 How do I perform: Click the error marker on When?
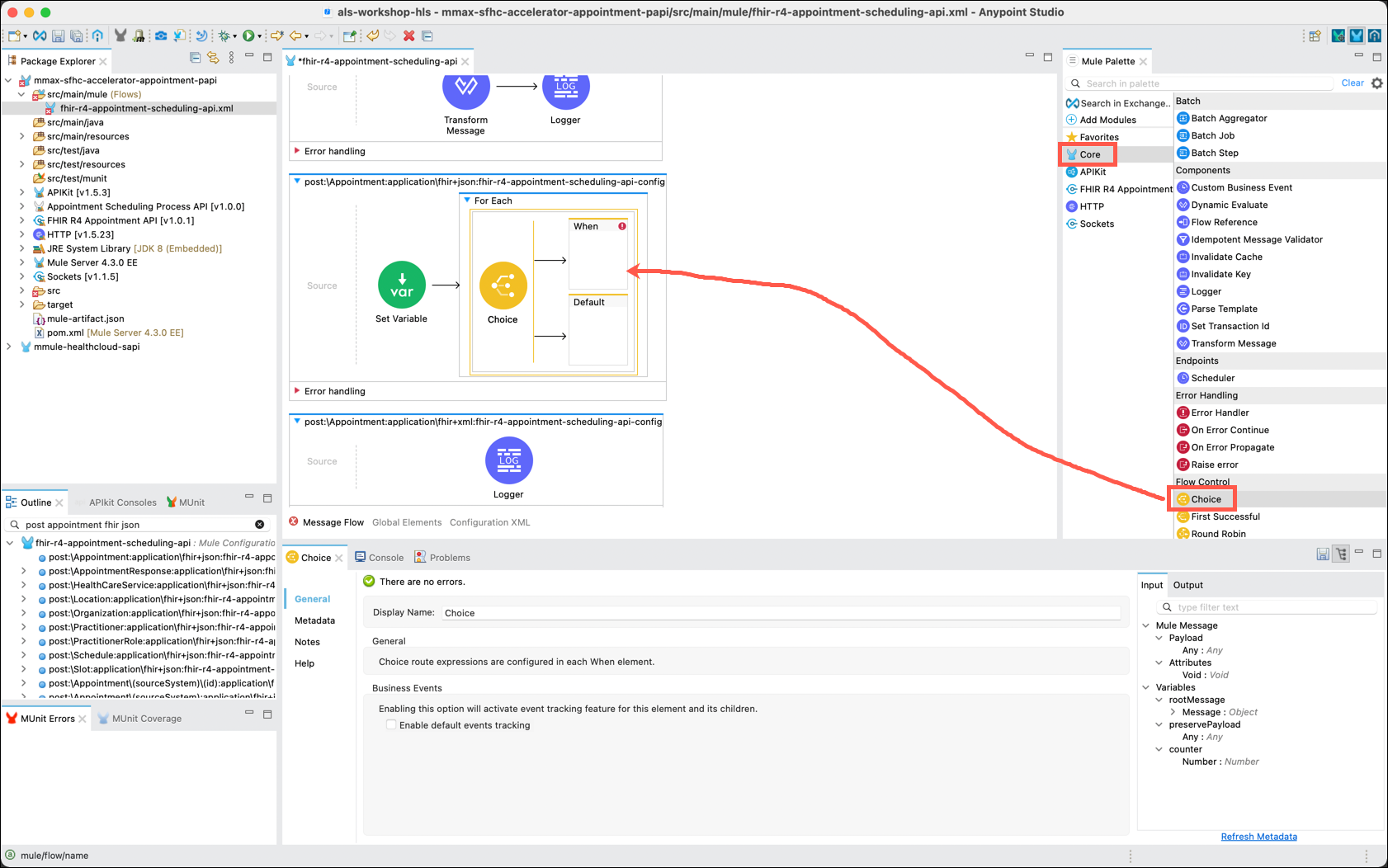tap(622, 226)
